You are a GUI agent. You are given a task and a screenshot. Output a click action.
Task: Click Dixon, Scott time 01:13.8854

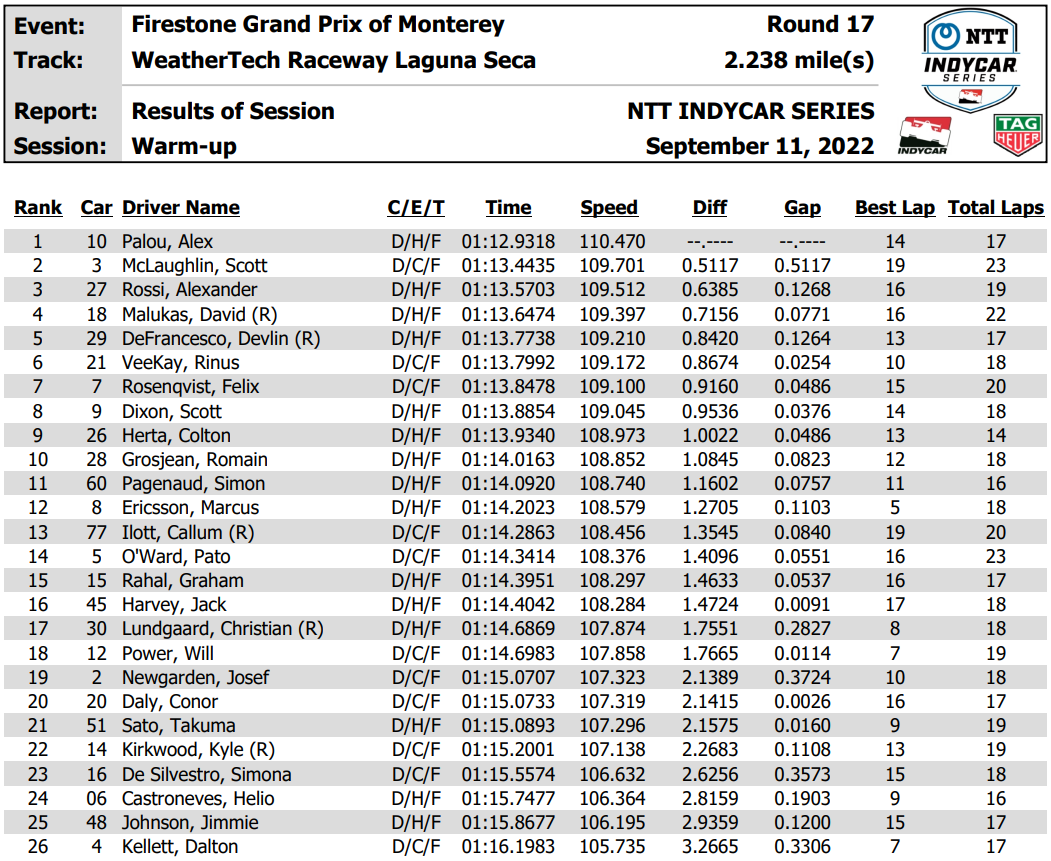(508, 411)
